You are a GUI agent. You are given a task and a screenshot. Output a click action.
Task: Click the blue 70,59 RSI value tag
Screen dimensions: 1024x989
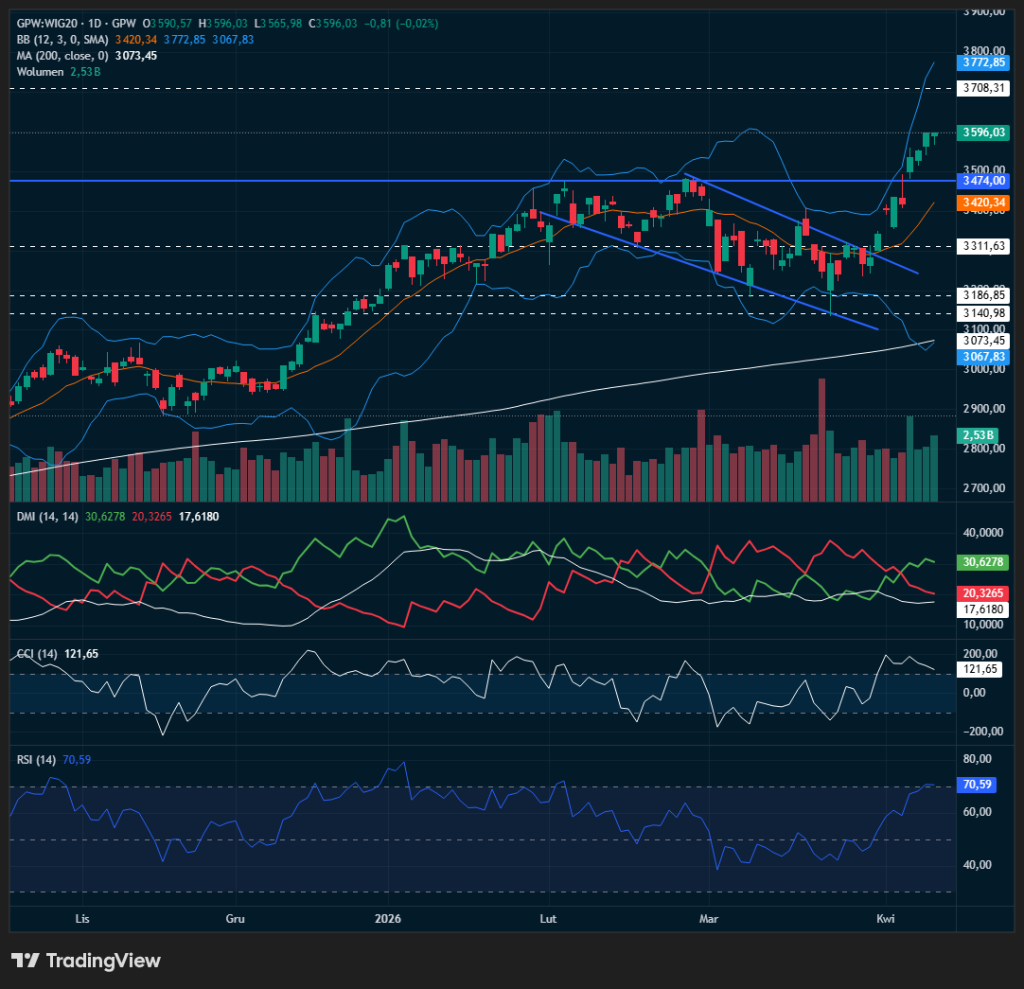tap(976, 785)
